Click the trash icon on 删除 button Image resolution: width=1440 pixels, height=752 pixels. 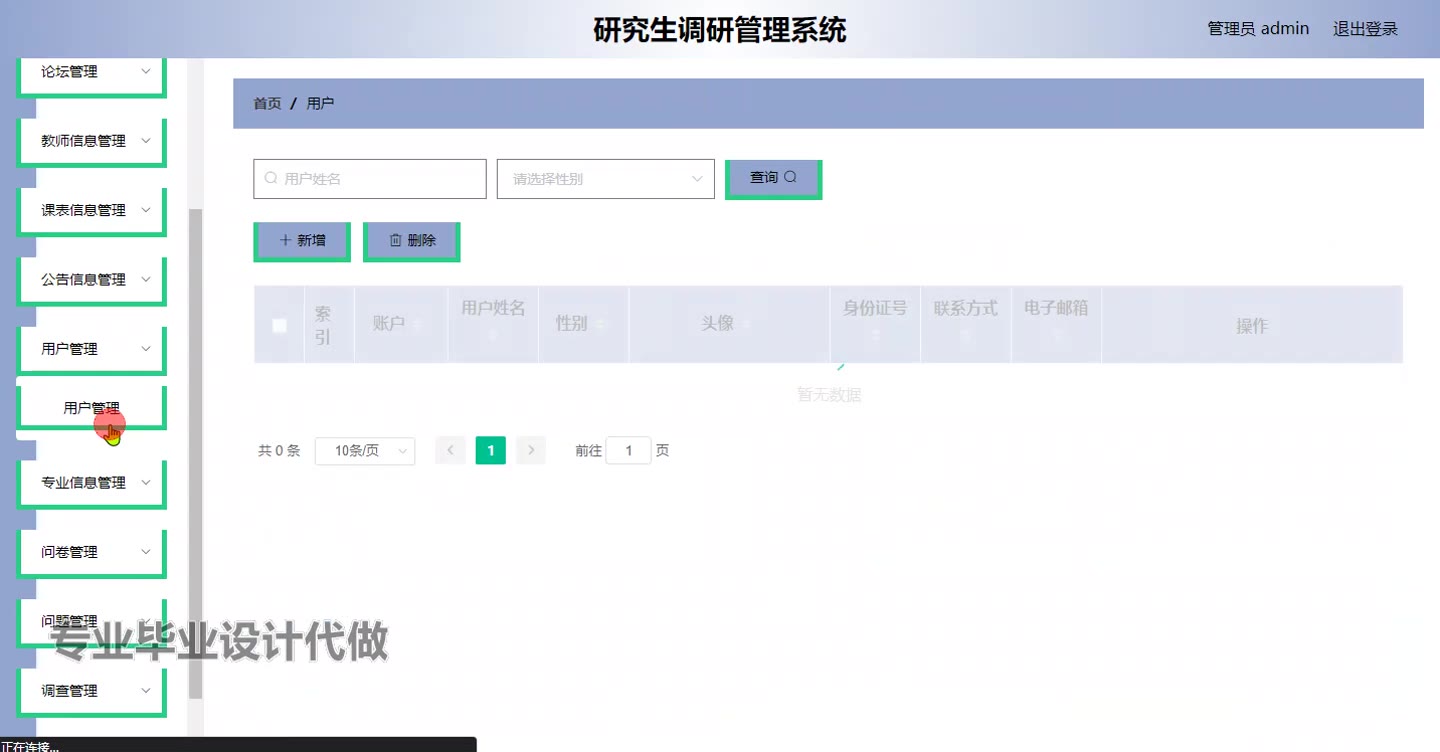(395, 240)
